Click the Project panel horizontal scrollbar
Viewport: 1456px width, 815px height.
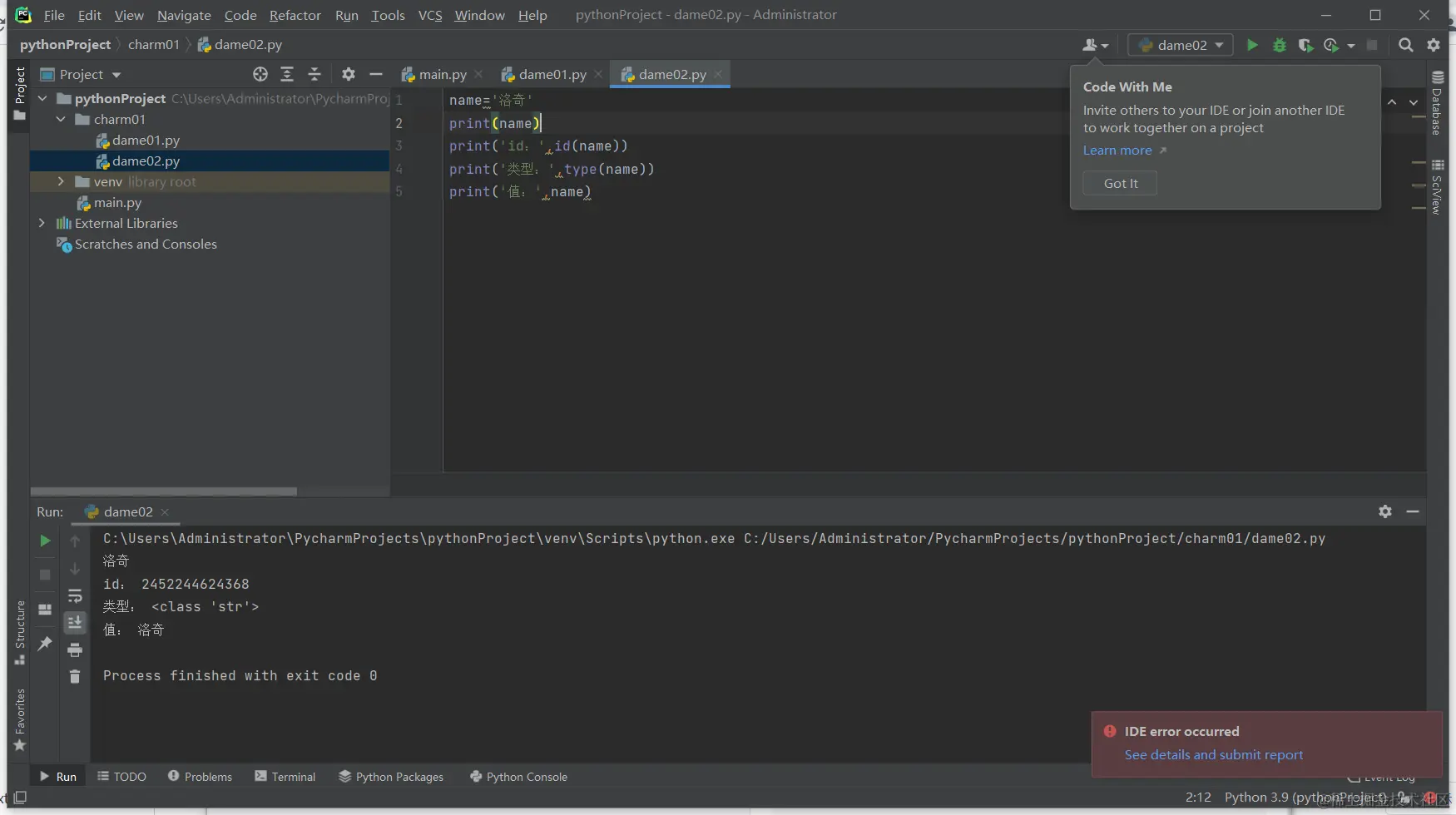[164, 491]
